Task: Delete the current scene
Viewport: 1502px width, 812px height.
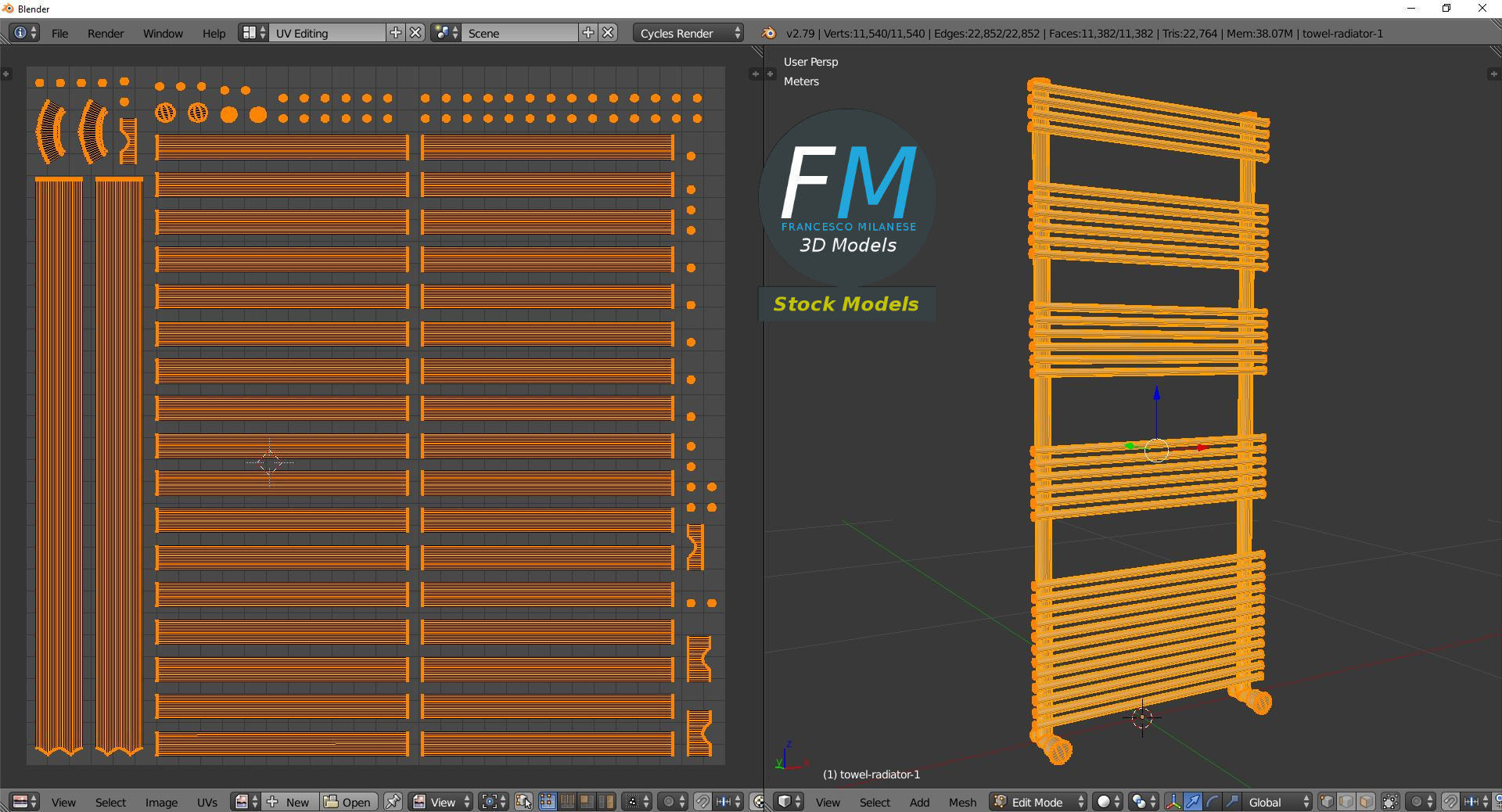Action: pyautogui.click(x=609, y=33)
